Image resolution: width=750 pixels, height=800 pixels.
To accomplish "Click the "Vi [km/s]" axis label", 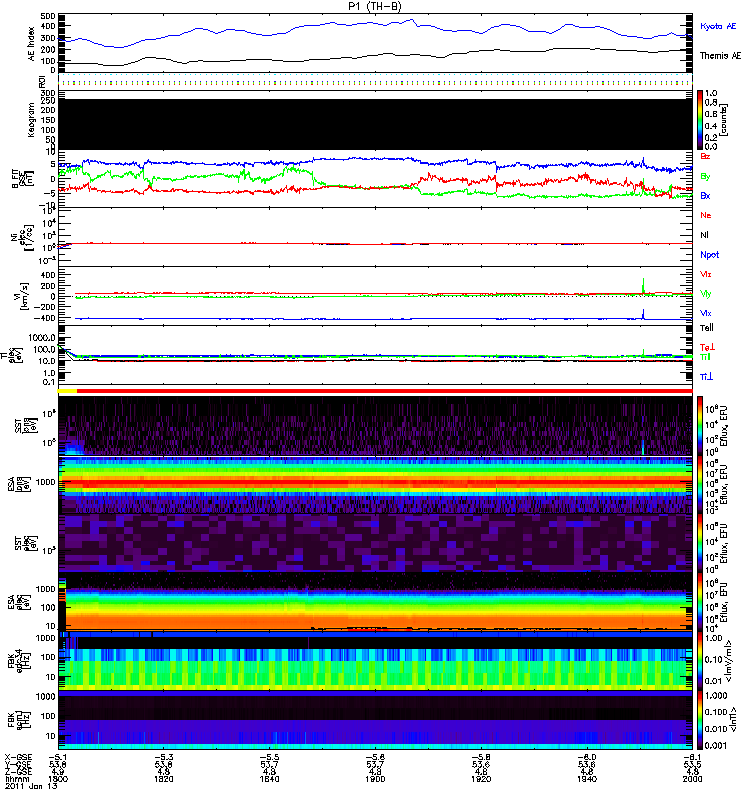I will coord(23,296).
